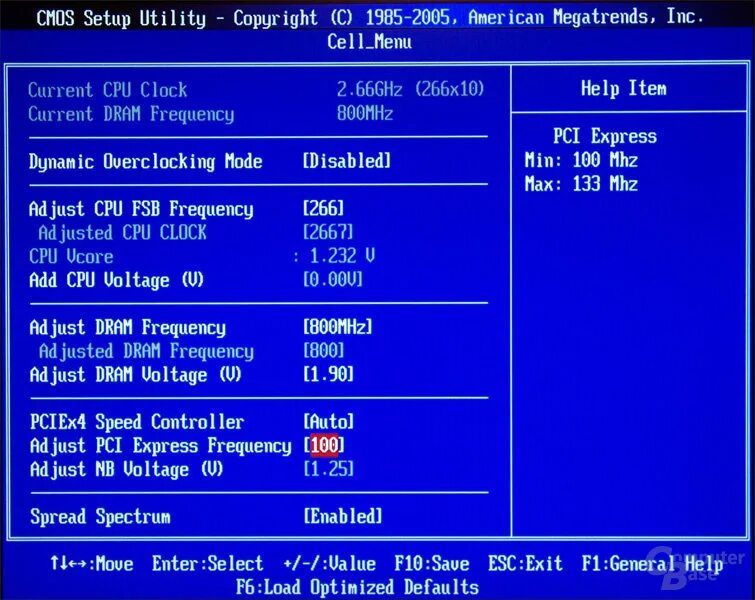Image resolution: width=755 pixels, height=600 pixels.
Task: Click the Adjust CPU FSB Frequency label
Action: pos(141,209)
